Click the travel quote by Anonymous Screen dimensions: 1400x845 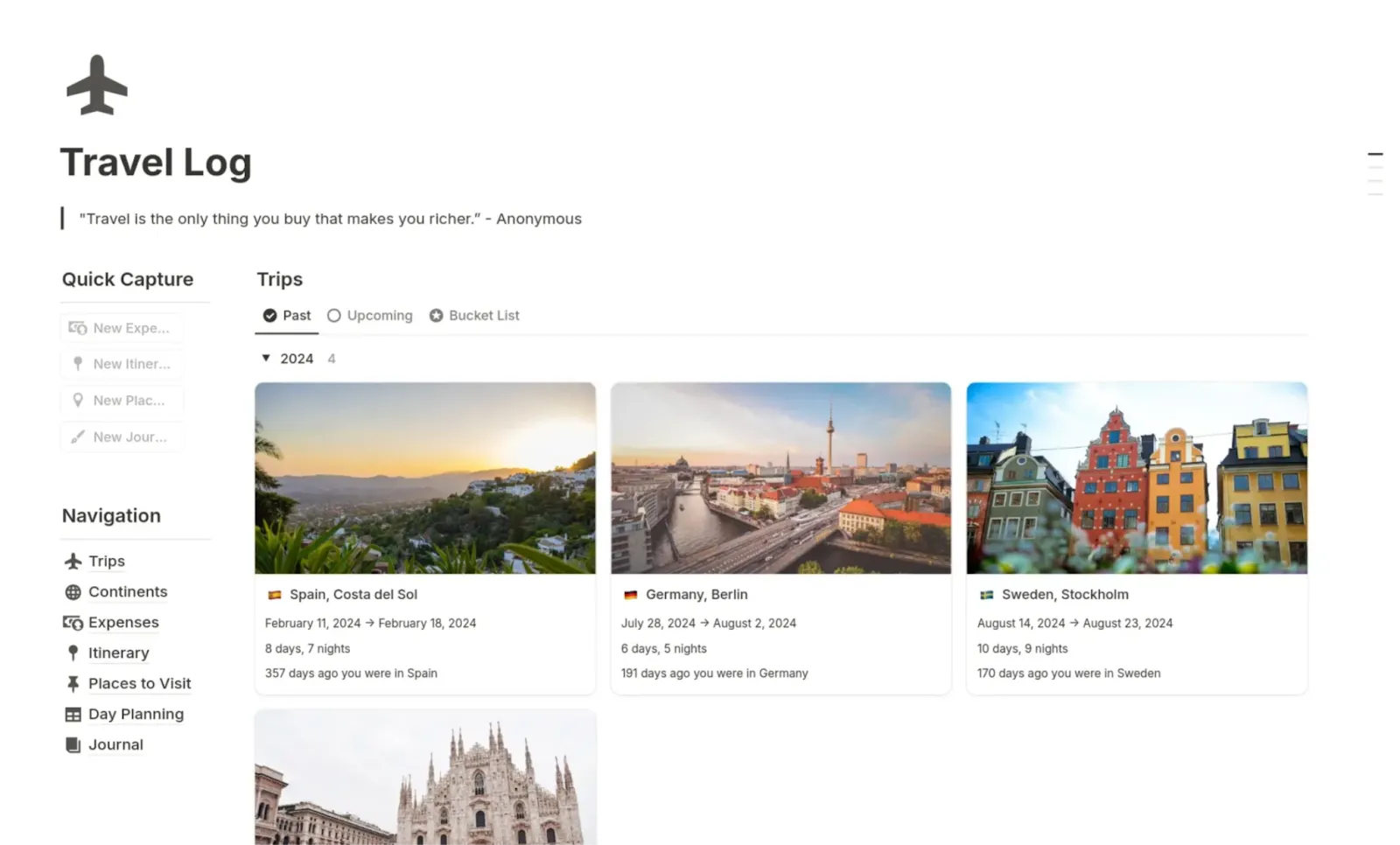pos(330,219)
